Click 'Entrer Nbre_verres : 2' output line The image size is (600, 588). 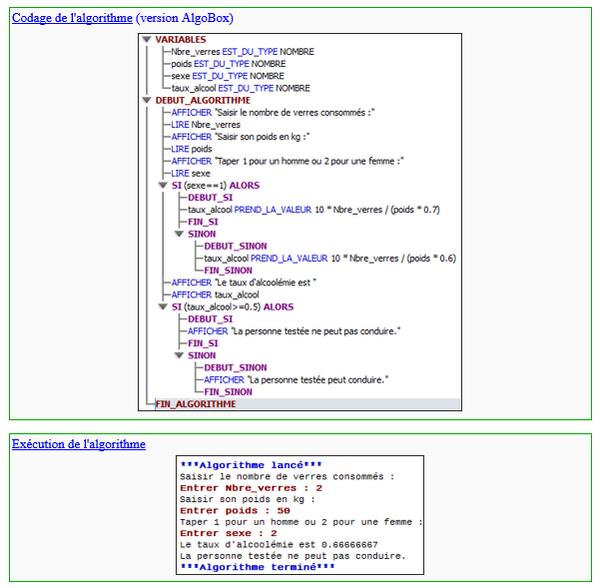(x=251, y=488)
